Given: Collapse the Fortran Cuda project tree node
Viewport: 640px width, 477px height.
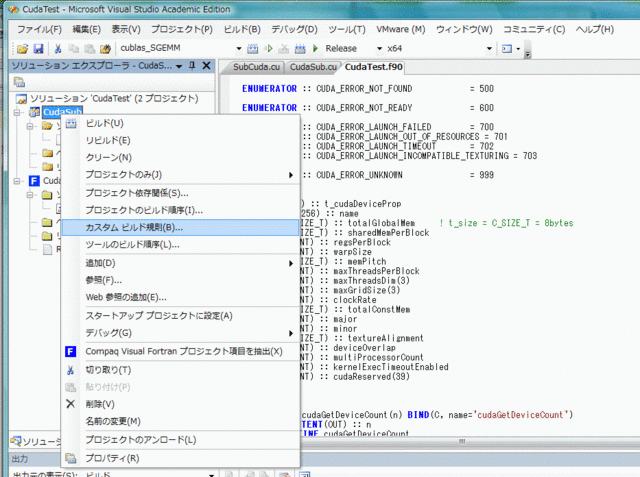Looking at the screenshot, I should [17, 181].
